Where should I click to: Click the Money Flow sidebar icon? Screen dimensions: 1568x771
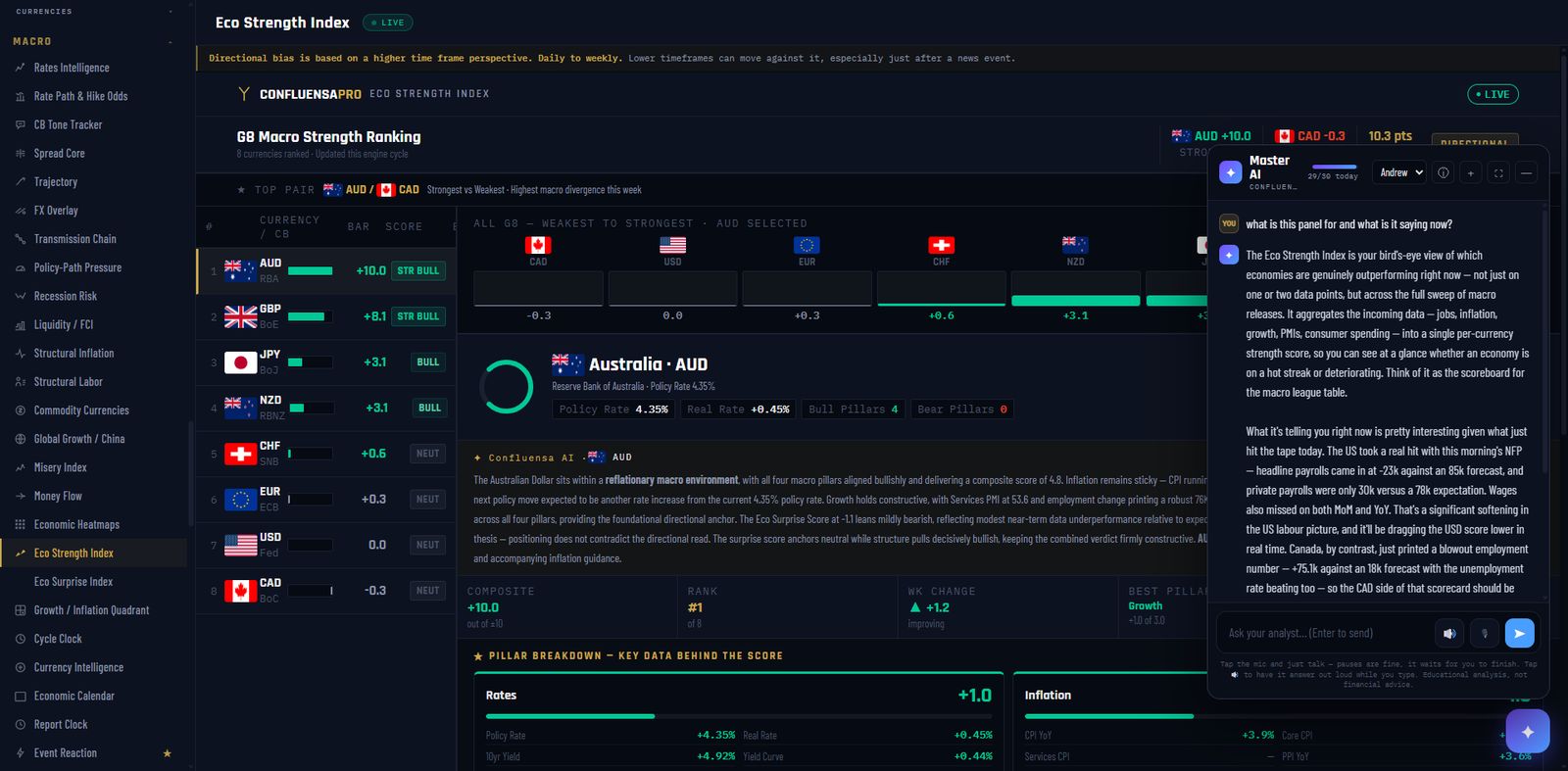(21, 496)
